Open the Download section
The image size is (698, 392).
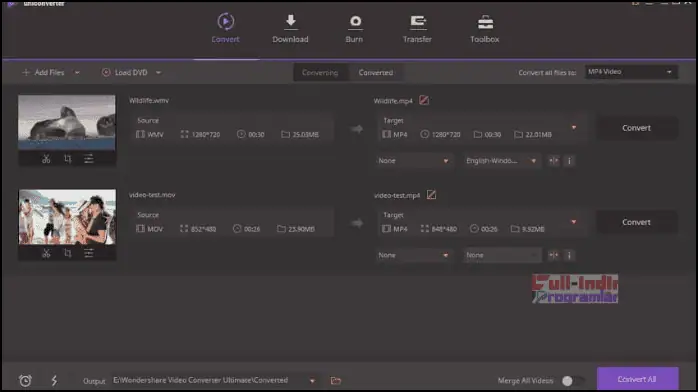pyautogui.click(x=290, y=29)
